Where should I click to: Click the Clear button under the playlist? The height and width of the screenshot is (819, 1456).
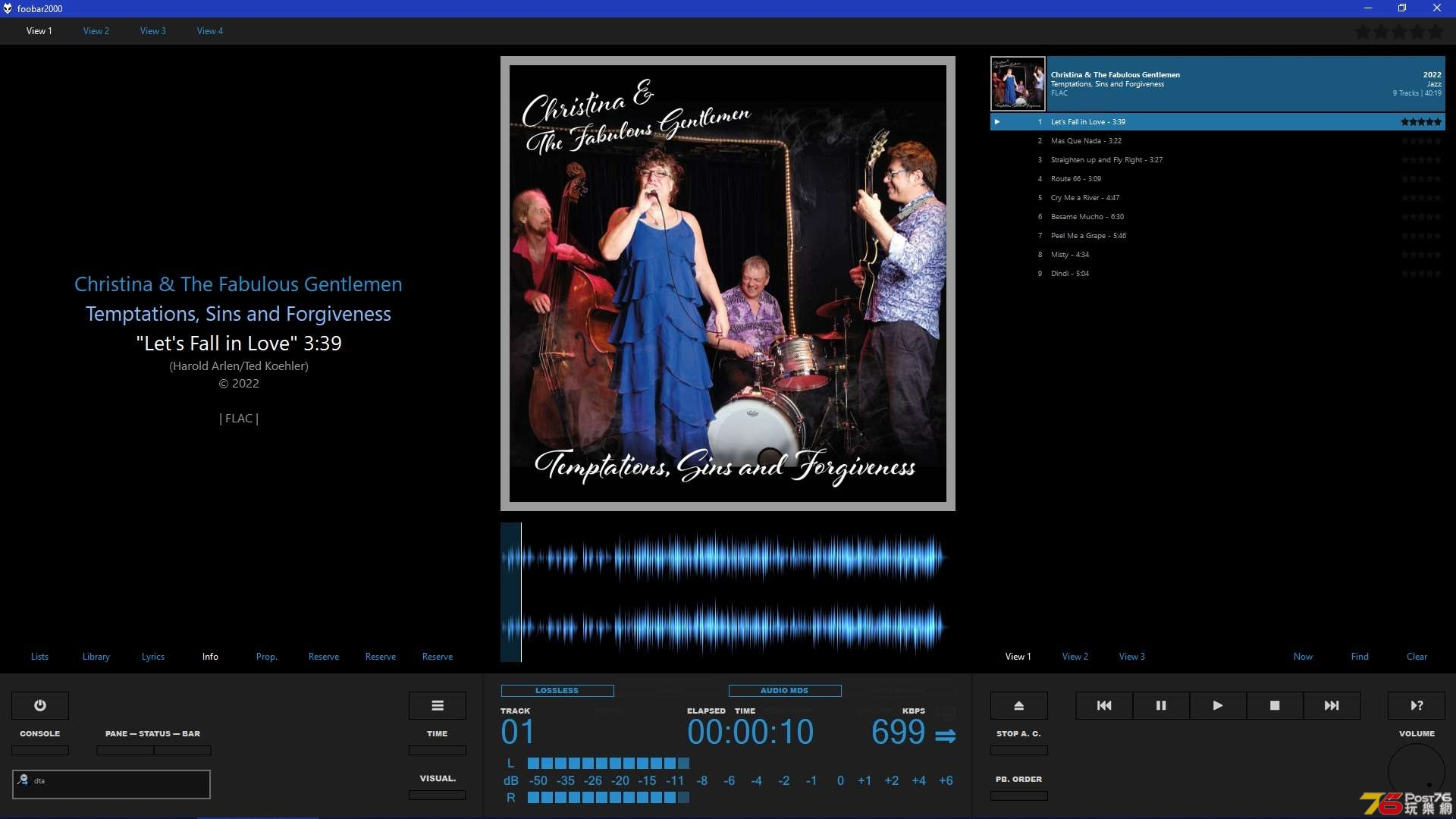[x=1417, y=657]
